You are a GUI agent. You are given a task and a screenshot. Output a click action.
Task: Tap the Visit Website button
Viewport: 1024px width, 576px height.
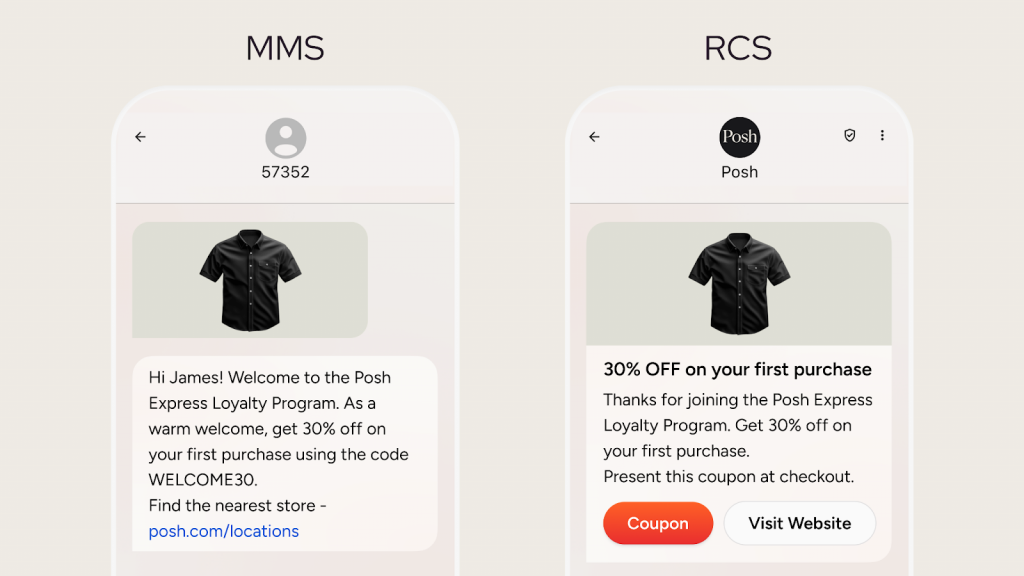coord(799,523)
